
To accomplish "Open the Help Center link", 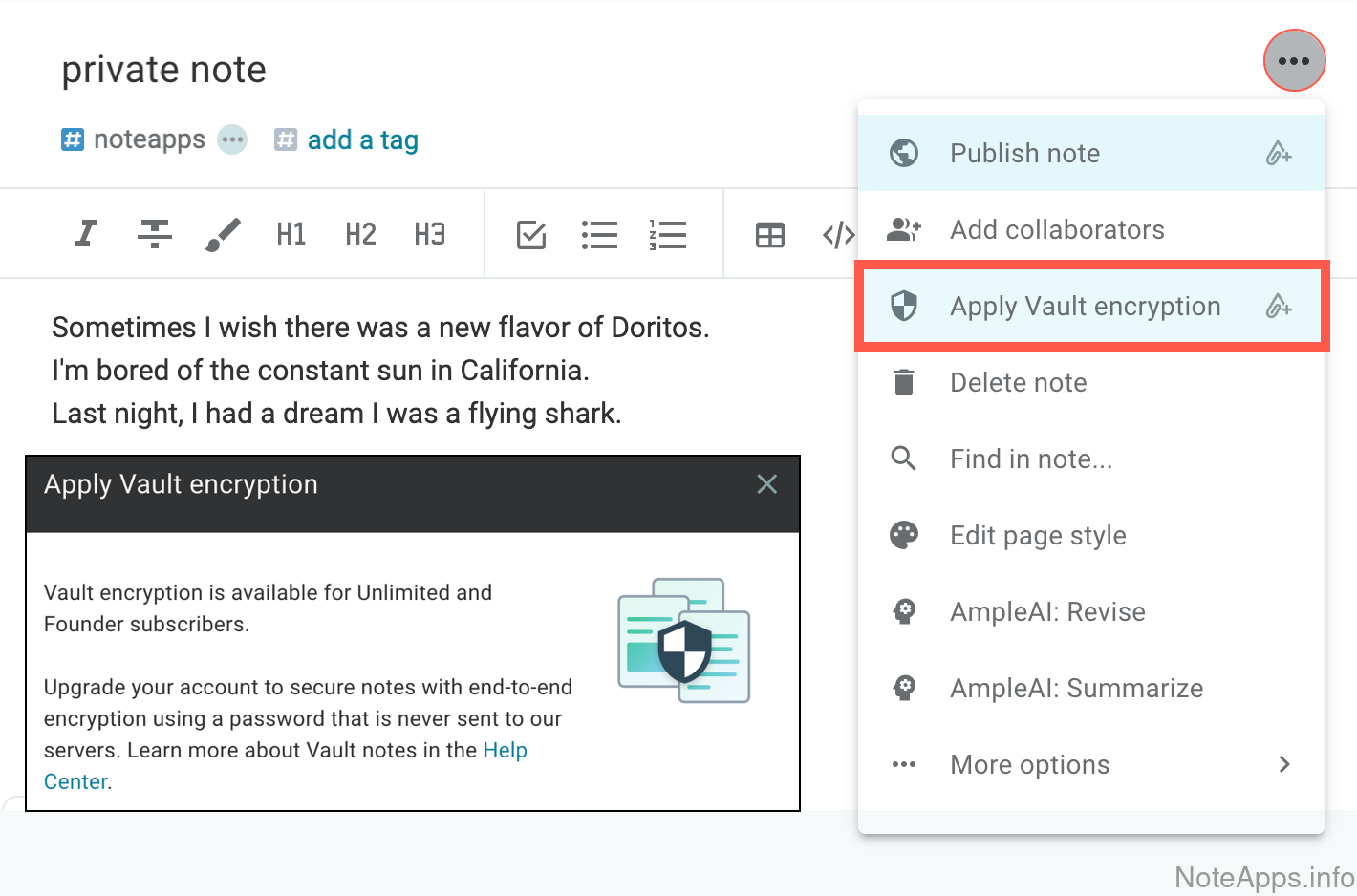I will pyautogui.click(x=505, y=750).
